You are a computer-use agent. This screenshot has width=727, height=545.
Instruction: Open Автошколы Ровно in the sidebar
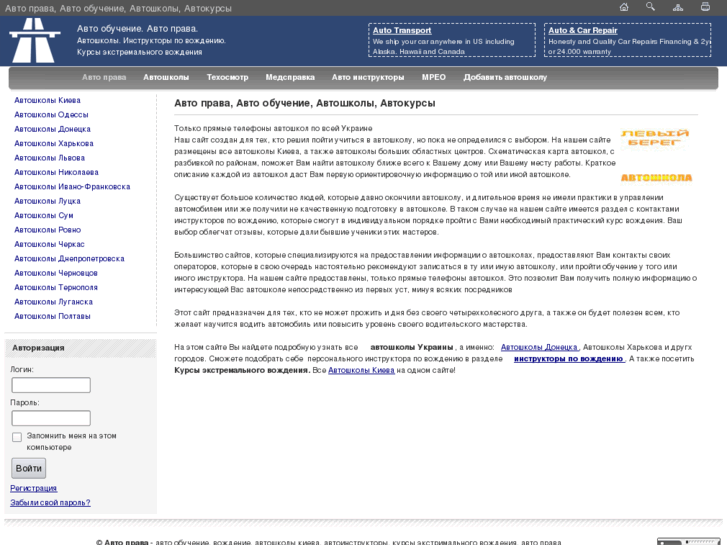pyautogui.click(x=47, y=230)
